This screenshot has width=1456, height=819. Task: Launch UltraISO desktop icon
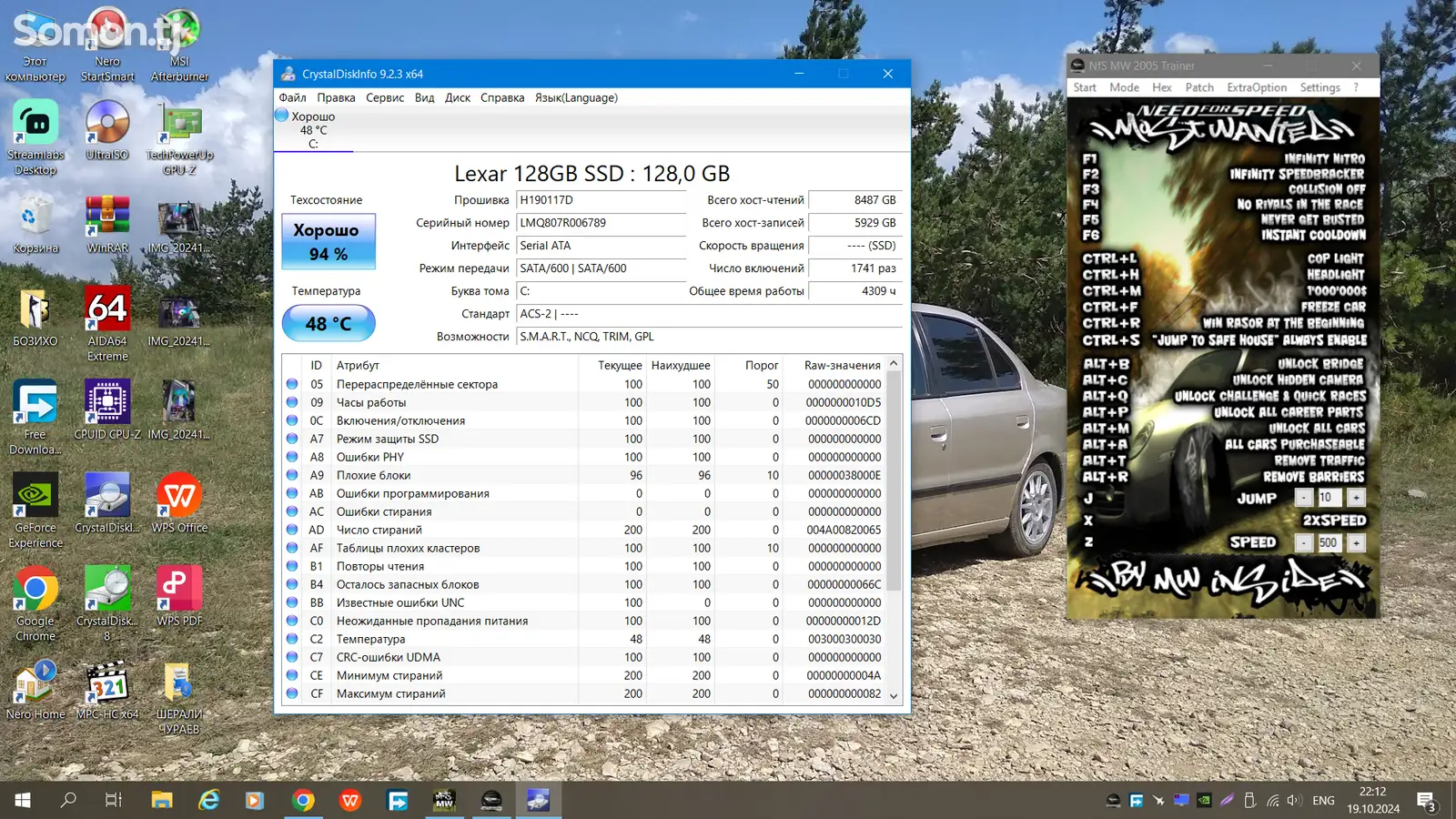click(107, 130)
